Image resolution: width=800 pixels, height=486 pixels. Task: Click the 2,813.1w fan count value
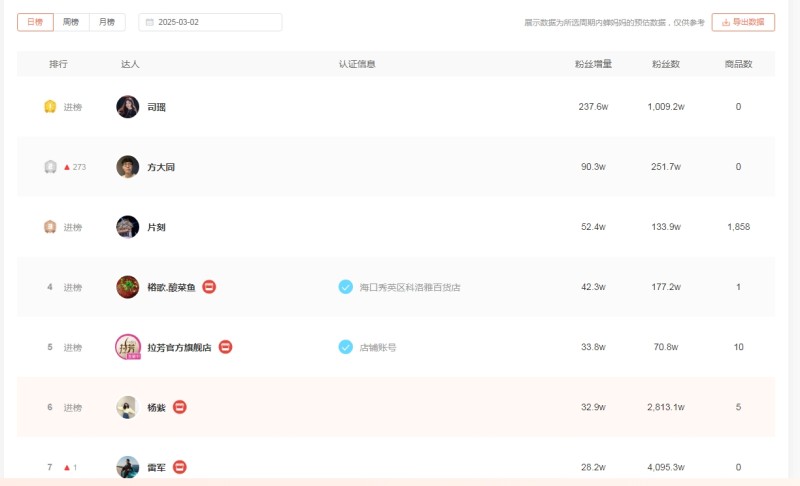tap(666, 407)
